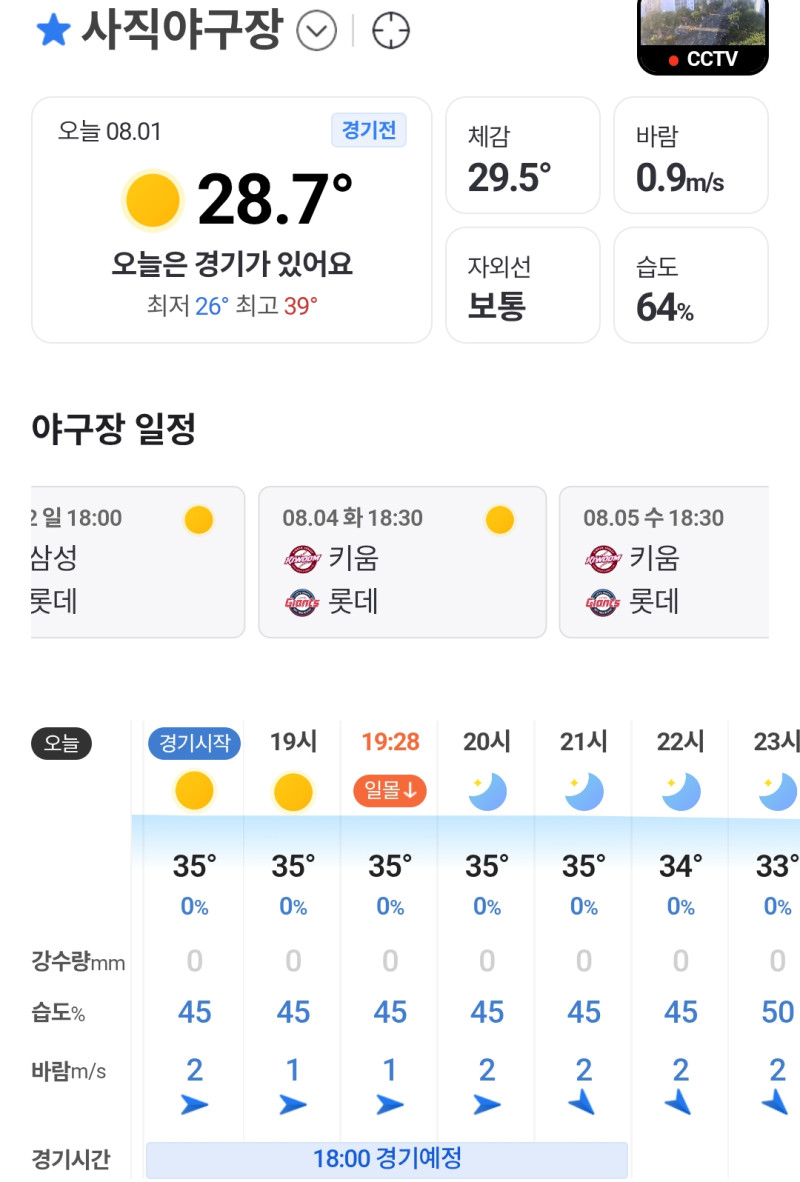800x1182 pixels.
Task: Open the 08.05 수 18:30 game card
Action: click(x=664, y=562)
